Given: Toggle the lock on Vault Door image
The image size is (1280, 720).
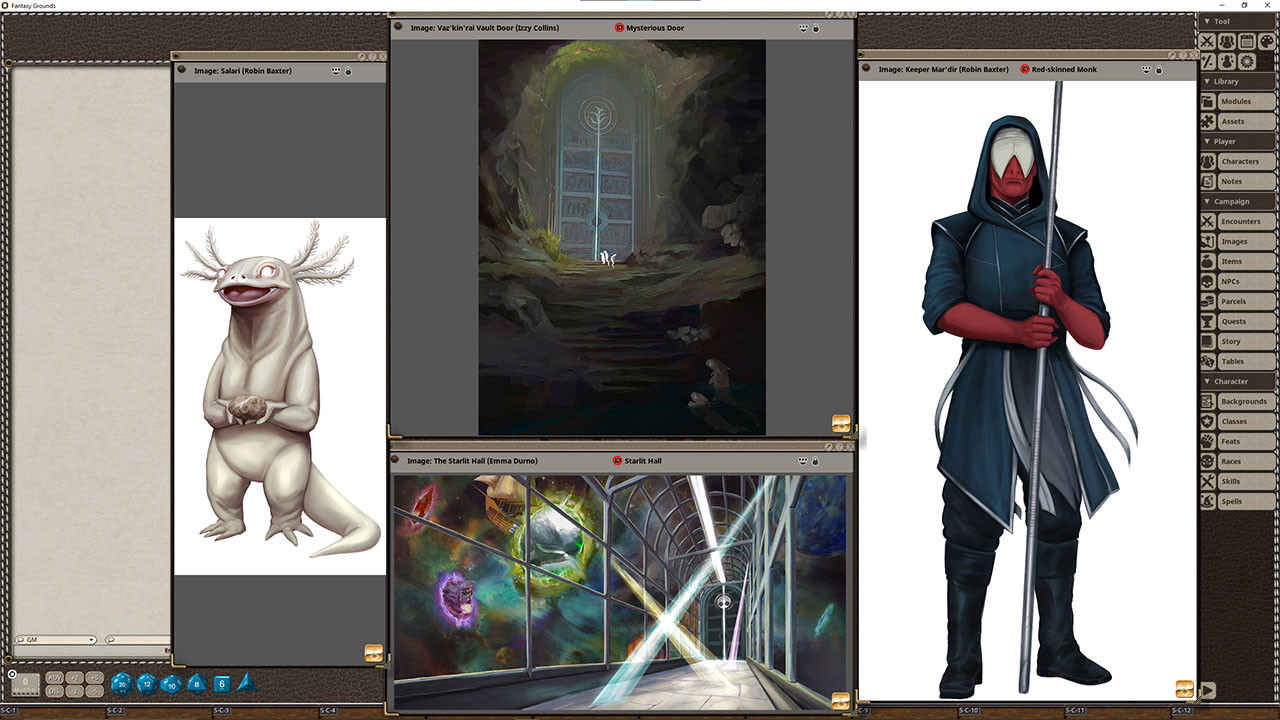Looking at the screenshot, I should (816, 28).
